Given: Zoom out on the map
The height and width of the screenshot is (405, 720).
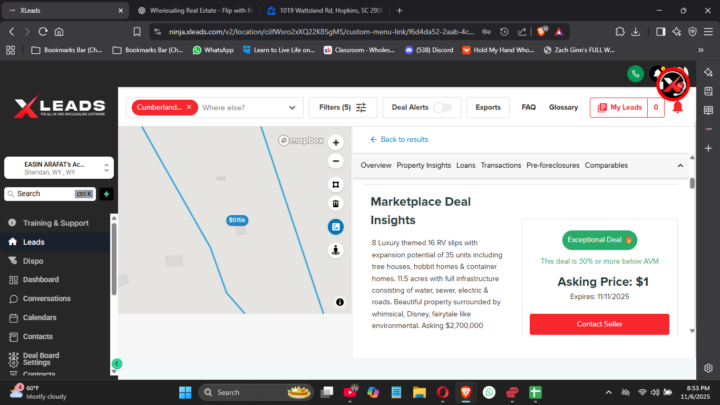Looking at the screenshot, I should 336,161.
